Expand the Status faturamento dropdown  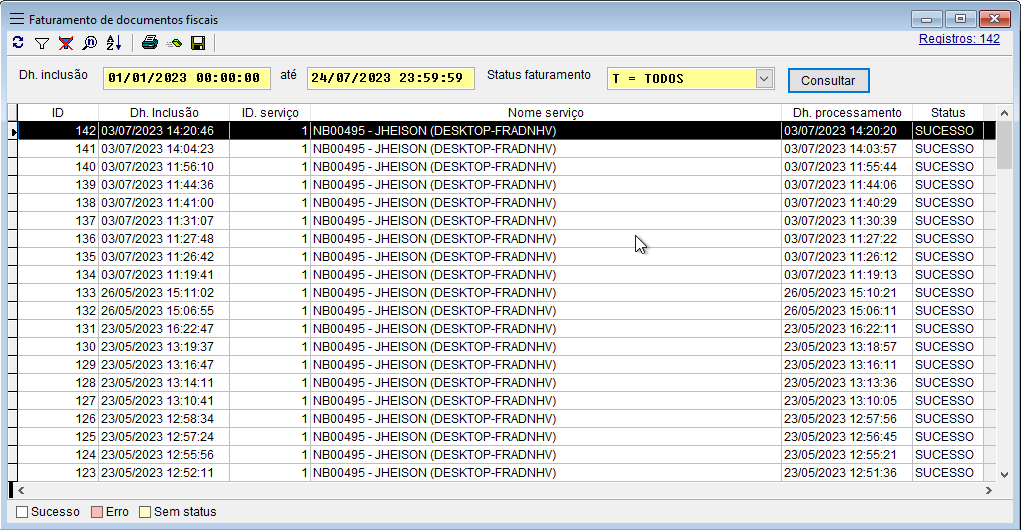[764, 78]
